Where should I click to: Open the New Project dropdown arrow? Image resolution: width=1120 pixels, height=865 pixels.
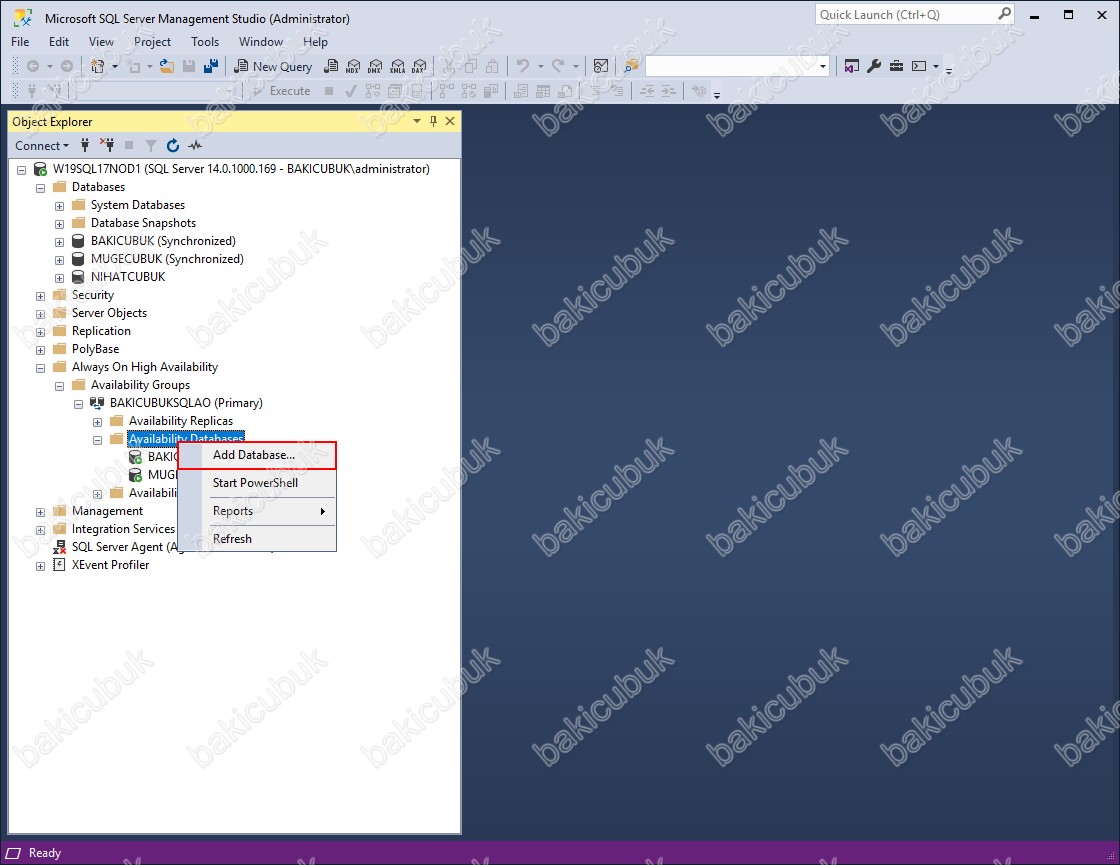click(x=114, y=66)
